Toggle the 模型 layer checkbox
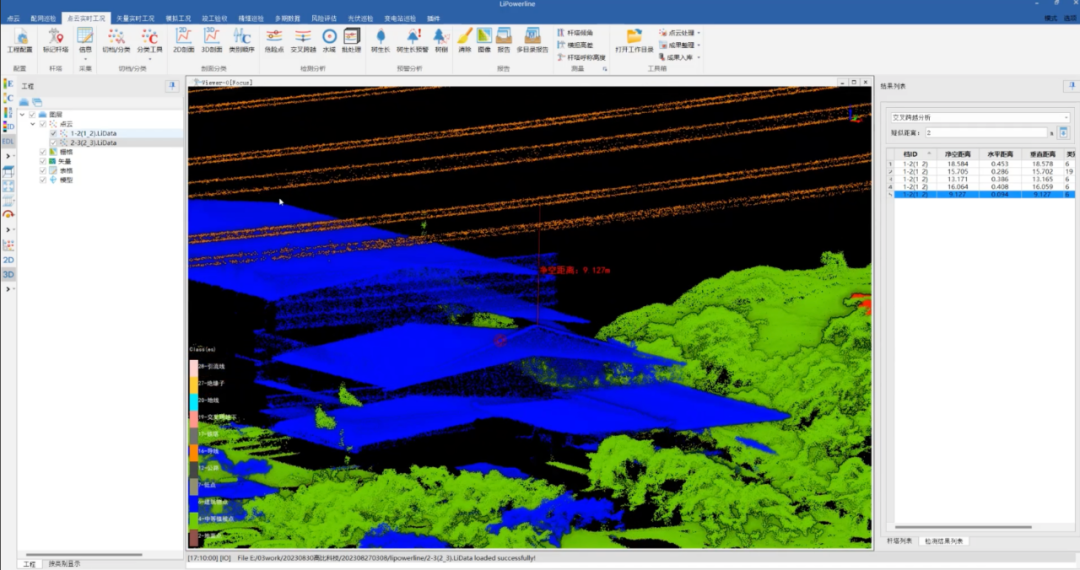This screenshot has height=570, width=1080. [43, 179]
